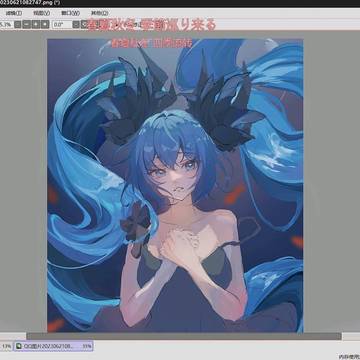Open the 窗口(W) window menu
Viewport: 360px width, 360px height.
click(71, 14)
